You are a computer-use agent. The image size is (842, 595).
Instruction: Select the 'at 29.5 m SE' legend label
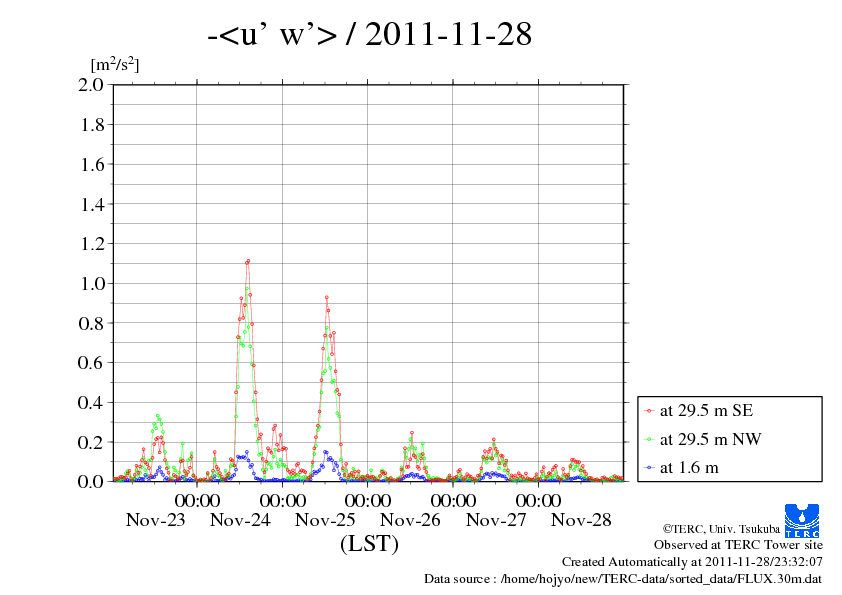click(x=706, y=411)
